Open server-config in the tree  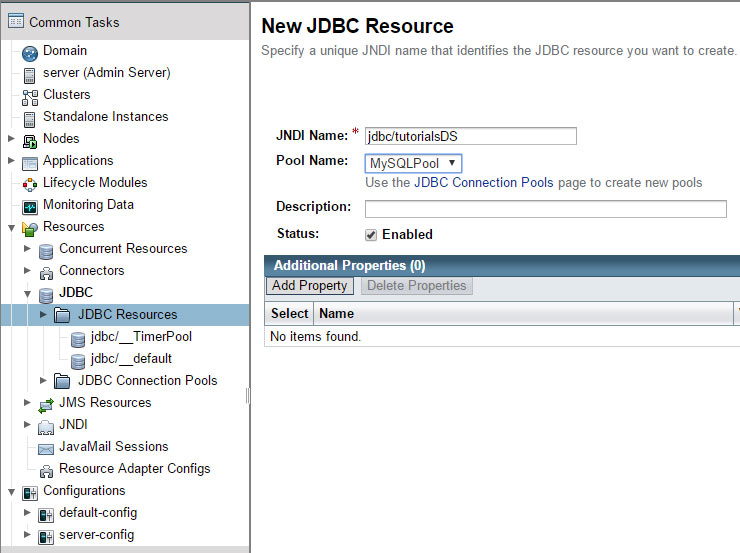[96, 535]
